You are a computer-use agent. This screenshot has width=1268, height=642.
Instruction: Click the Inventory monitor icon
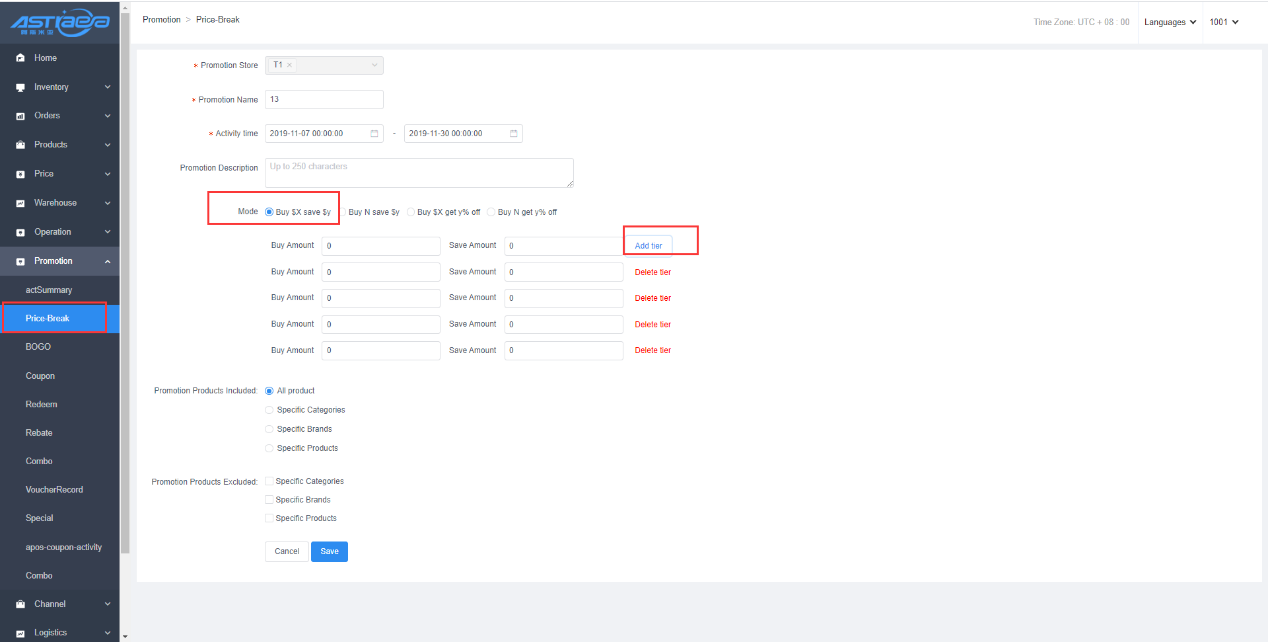(x=20, y=87)
